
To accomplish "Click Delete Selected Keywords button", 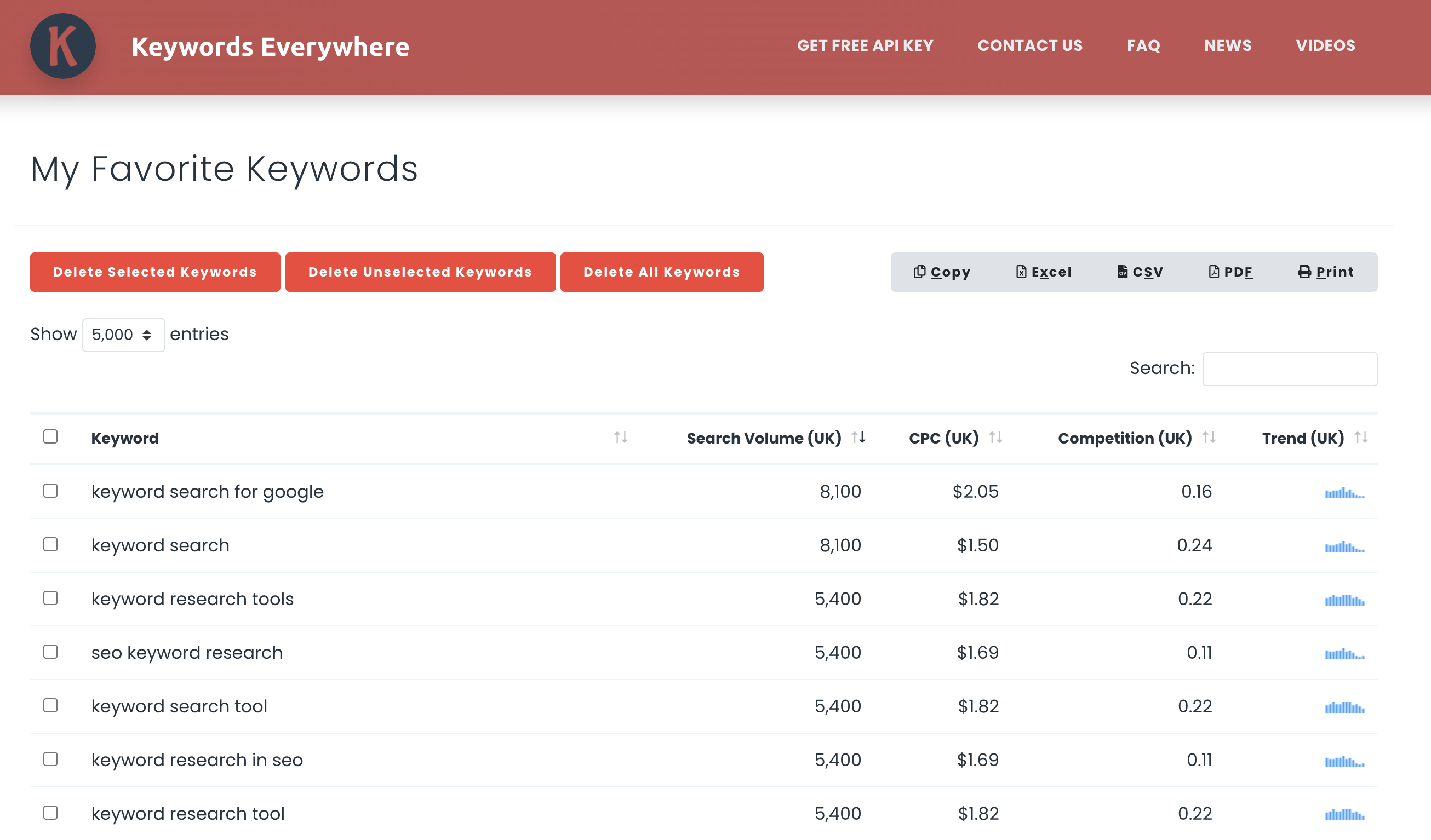I will (155, 272).
